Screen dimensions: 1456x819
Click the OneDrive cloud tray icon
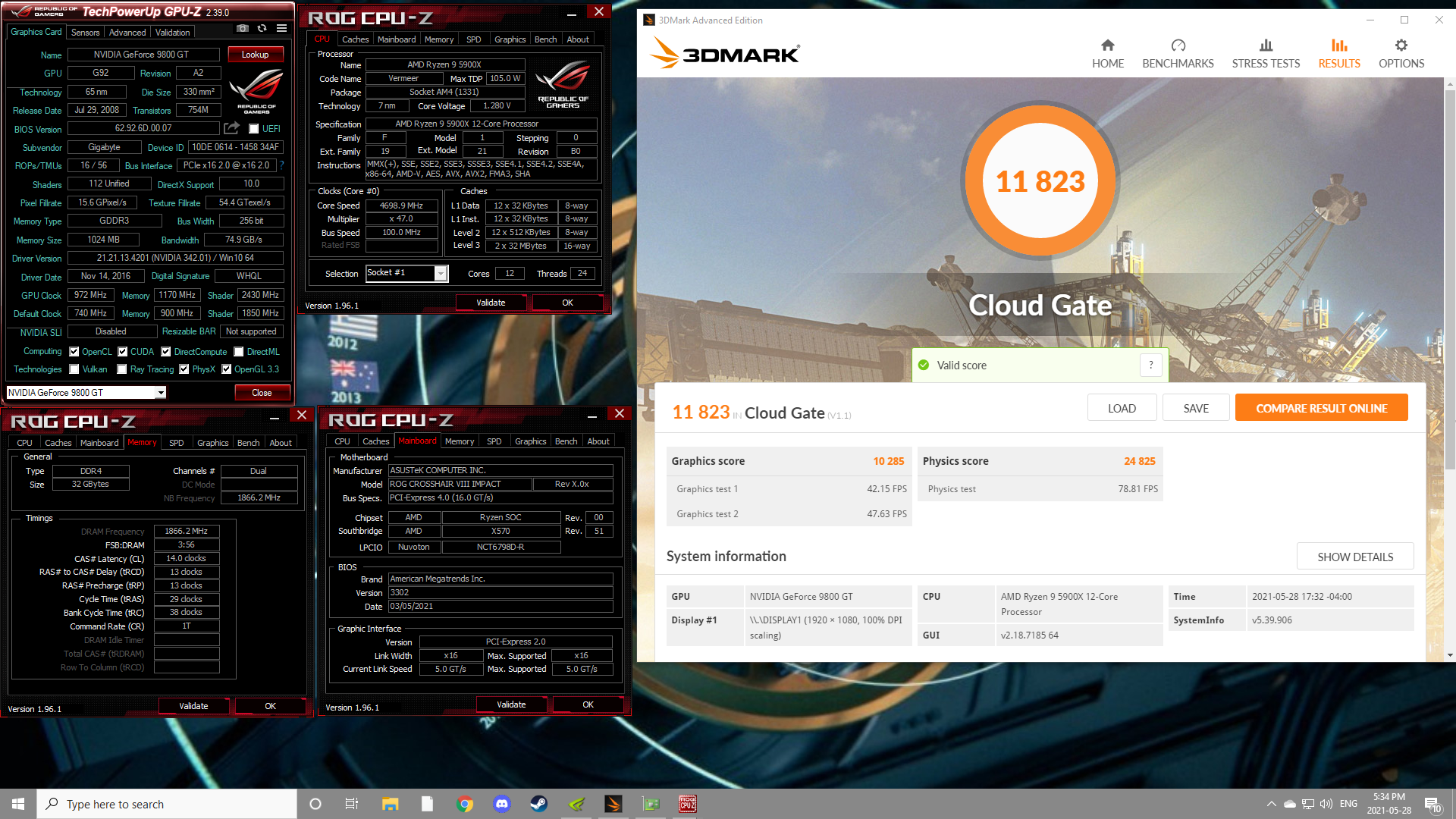pyautogui.click(x=1289, y=804)
